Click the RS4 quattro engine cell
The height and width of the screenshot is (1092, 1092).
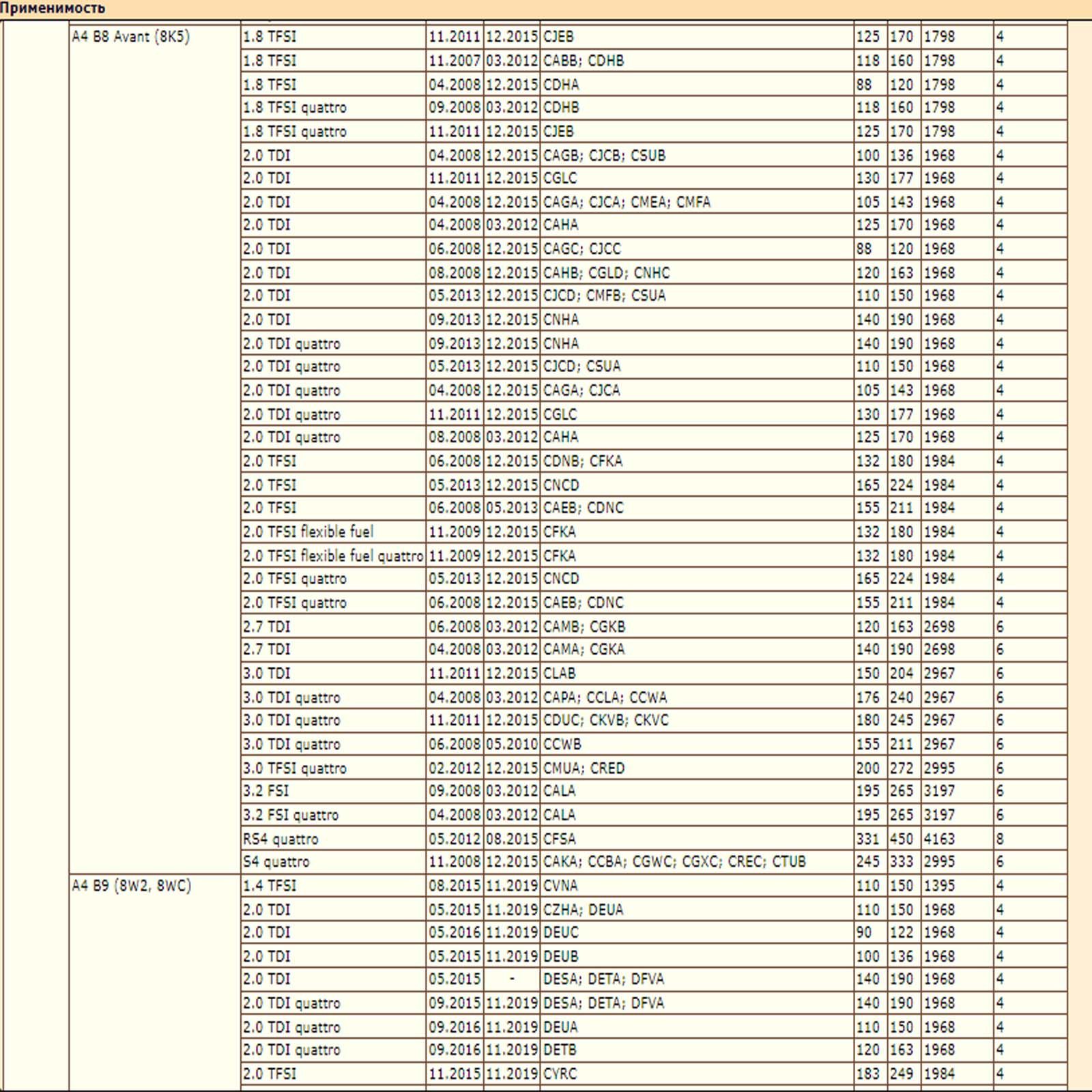281,839
